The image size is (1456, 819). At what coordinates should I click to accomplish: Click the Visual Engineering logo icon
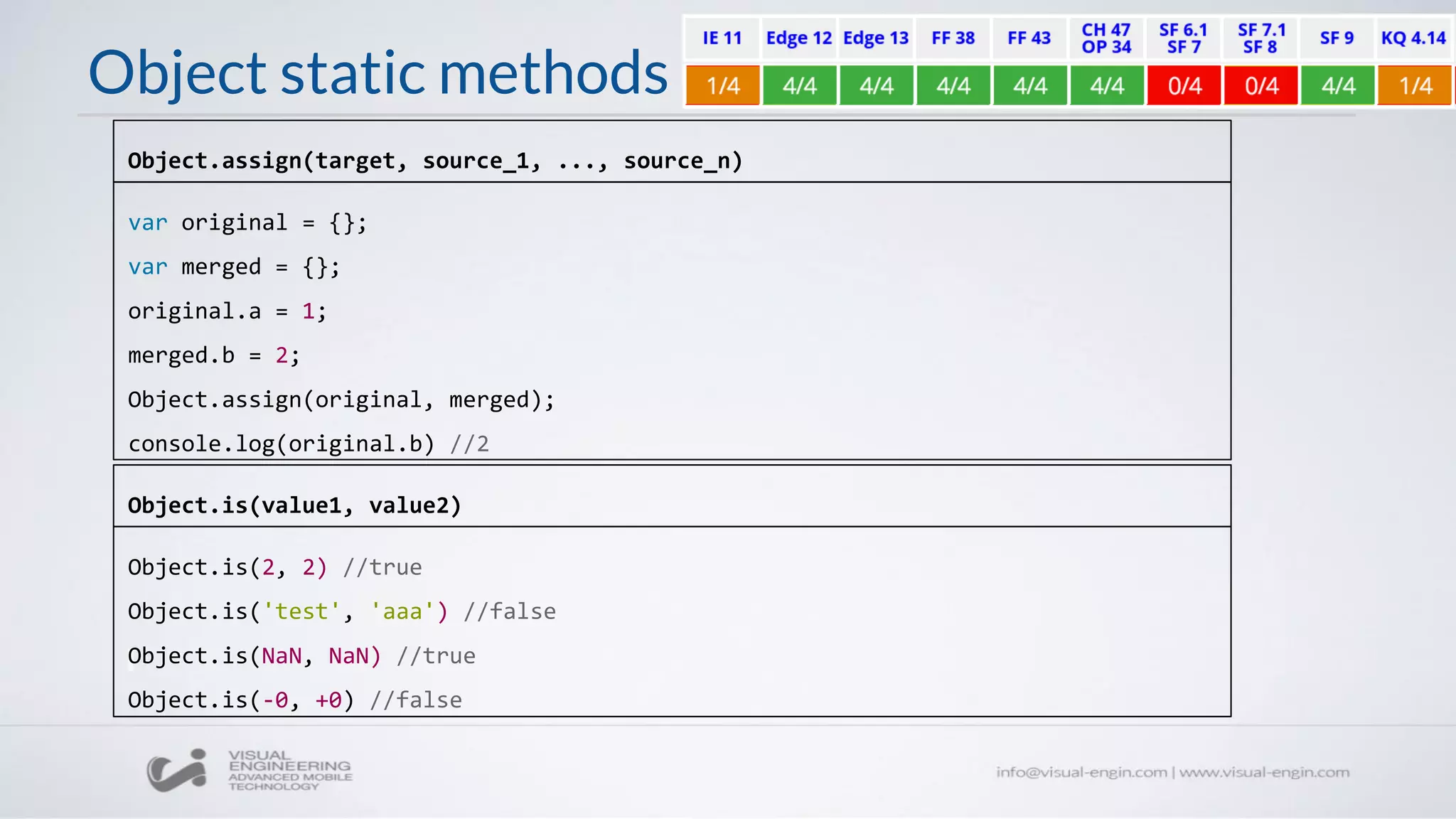point(176,771)
